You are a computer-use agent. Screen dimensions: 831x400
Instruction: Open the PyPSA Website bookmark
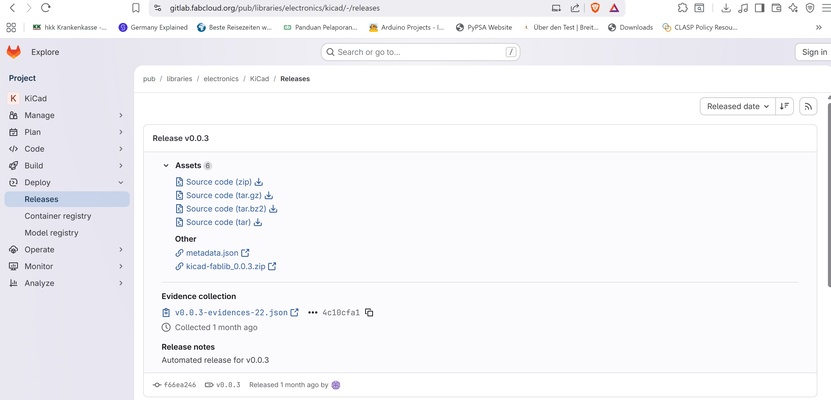[x=484, y=28]
